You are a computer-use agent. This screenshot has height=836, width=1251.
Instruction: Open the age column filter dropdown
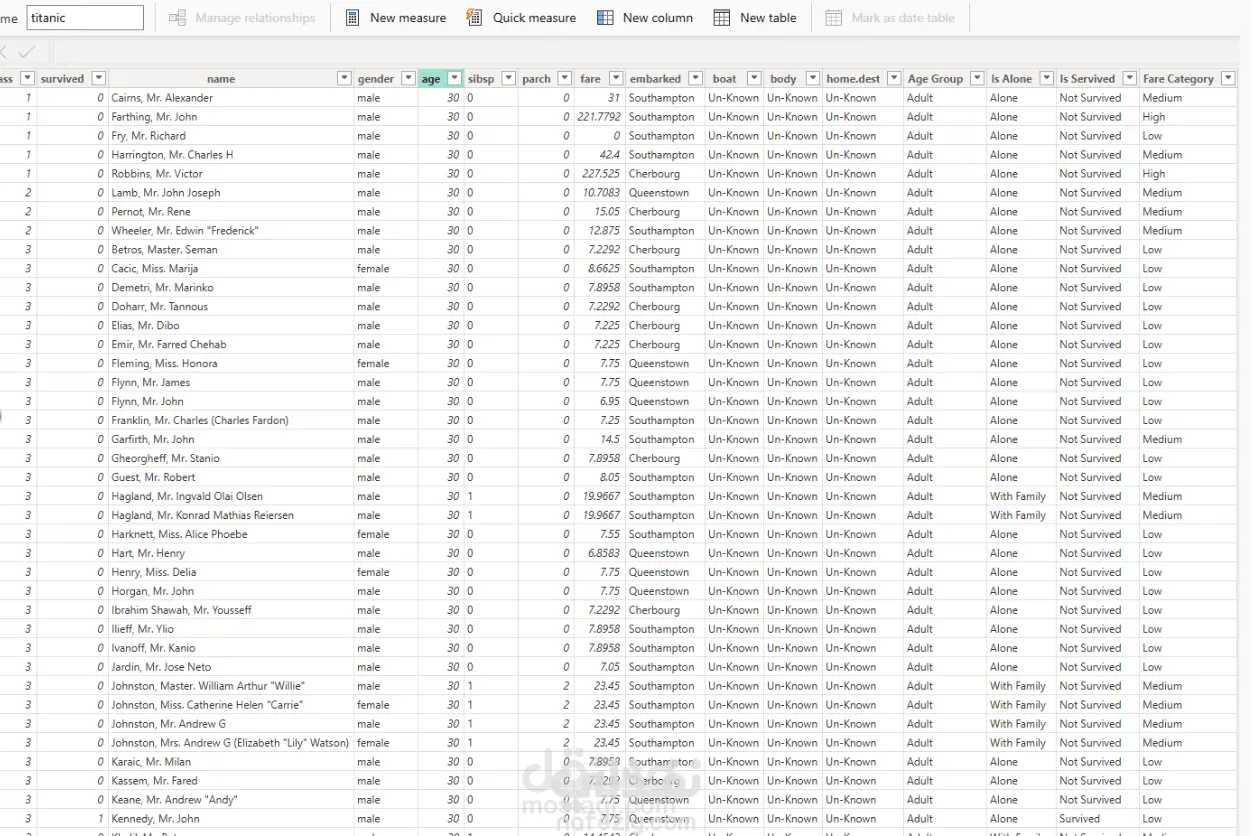pos(455,78)
